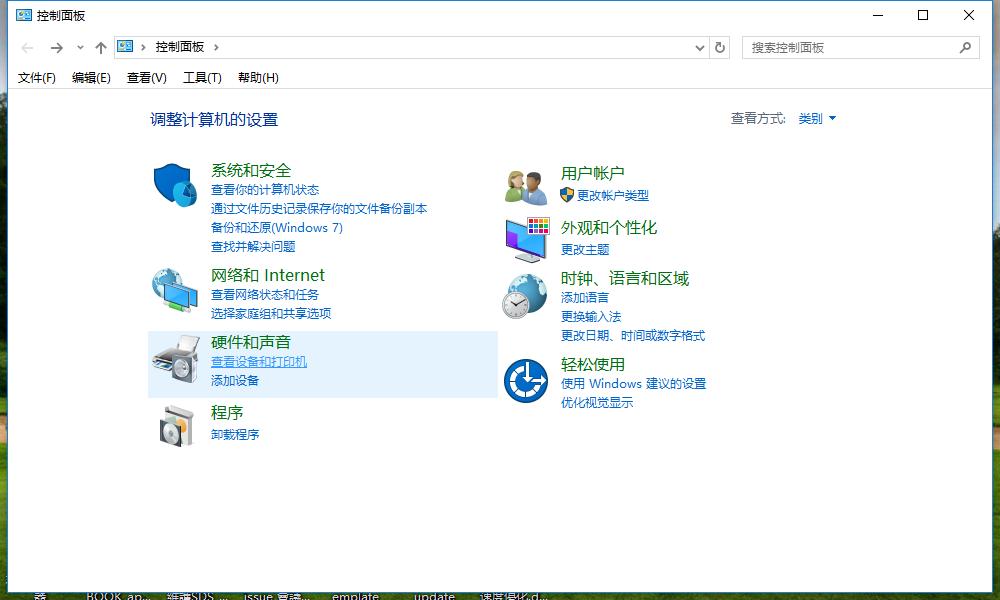Click the back navigation arrow
This screenshot has width=1000, height=600.
click(27, 46)
